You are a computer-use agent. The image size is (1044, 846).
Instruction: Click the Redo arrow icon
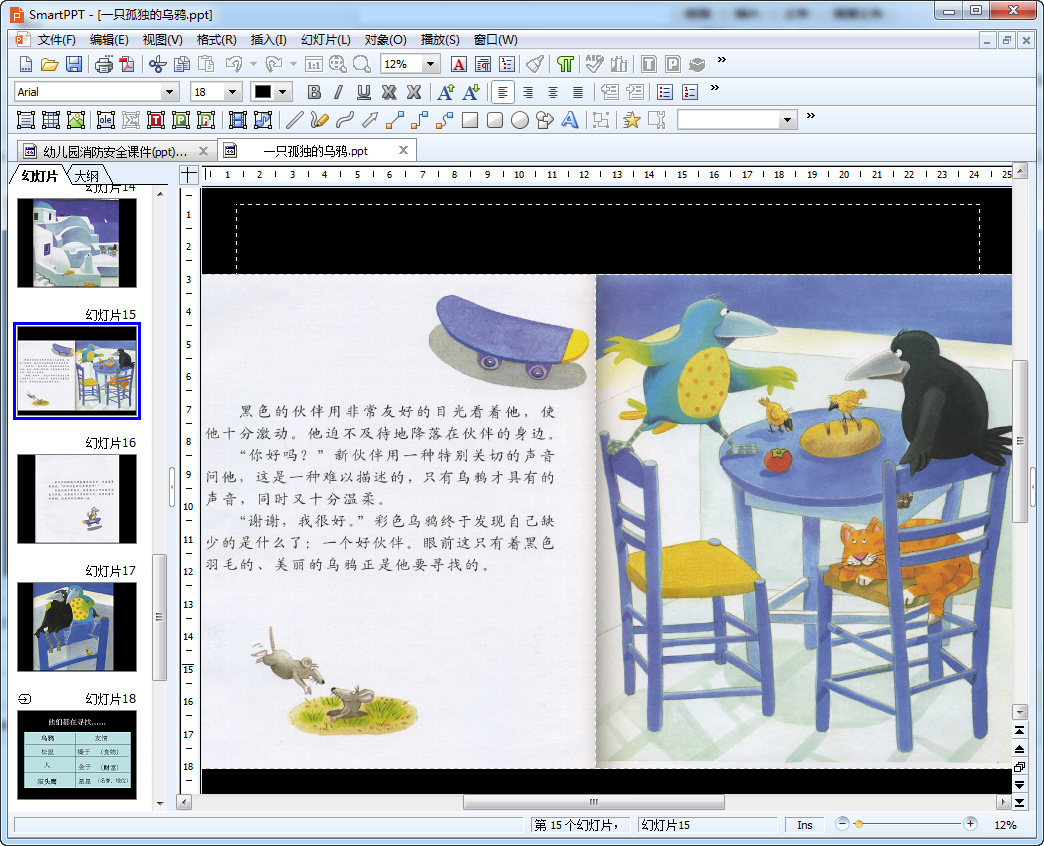click(x=274, y=64)
